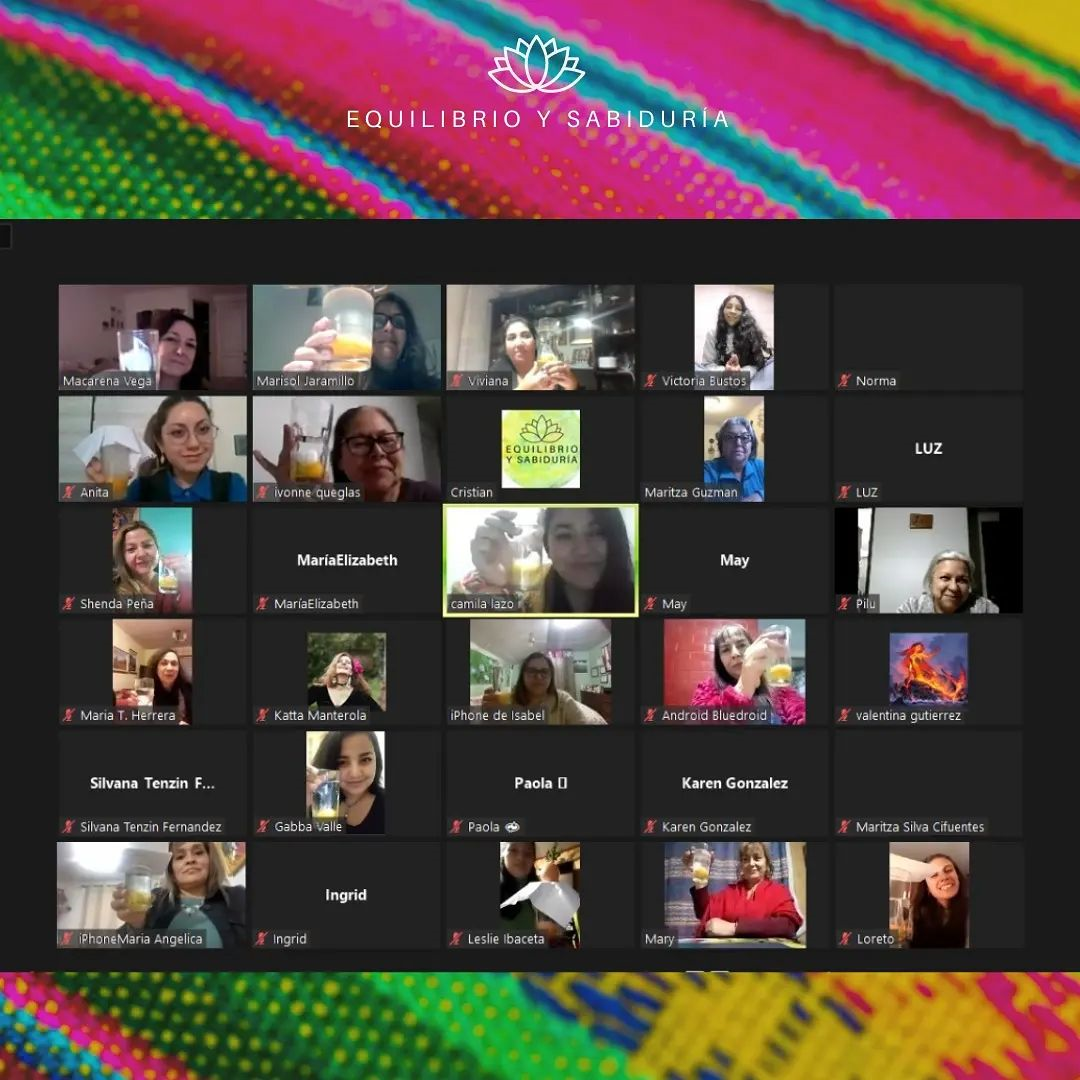Click the Maritza Silva Cifuentes name label

click(x=919, y=827)
